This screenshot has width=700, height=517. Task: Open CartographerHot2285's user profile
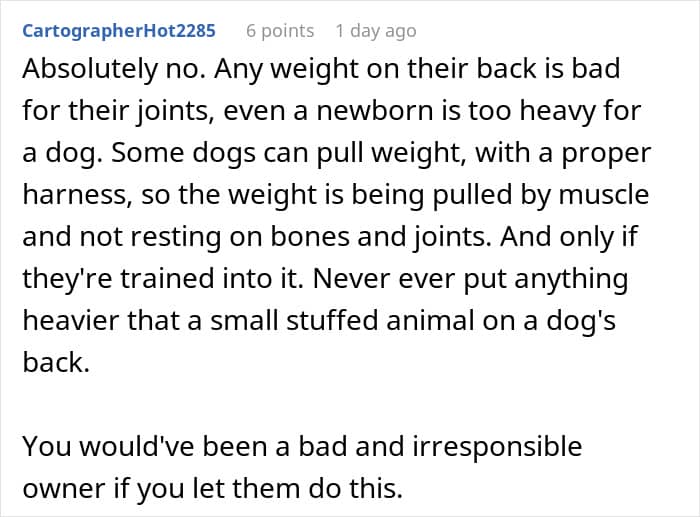point(119,31)
